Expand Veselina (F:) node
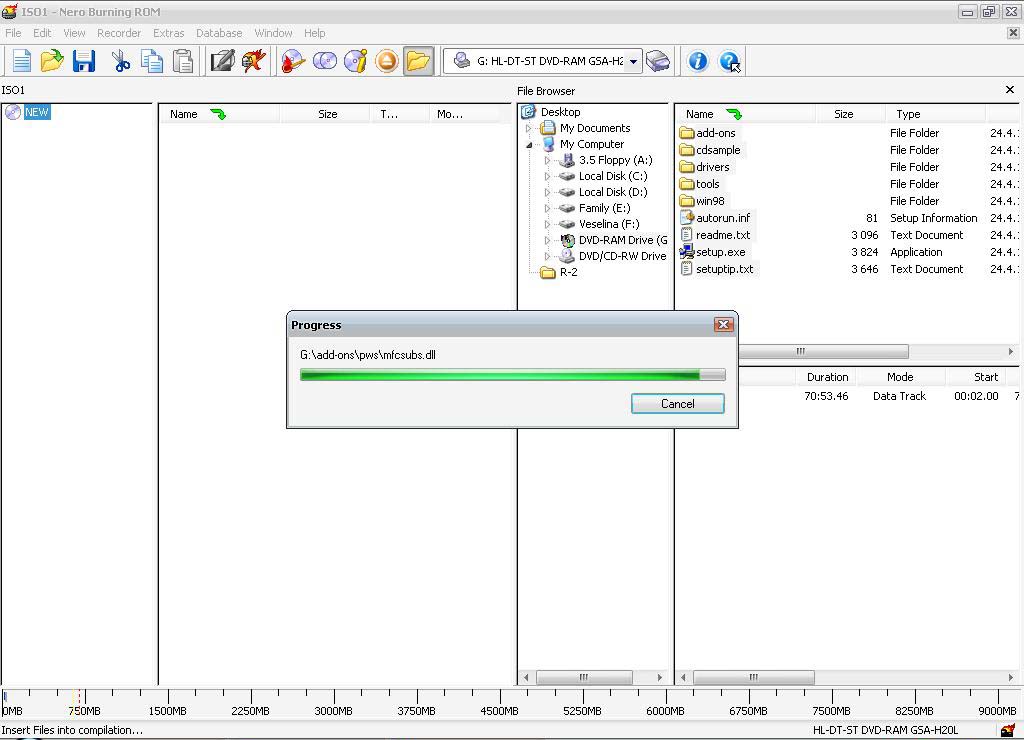 point(548,224)
